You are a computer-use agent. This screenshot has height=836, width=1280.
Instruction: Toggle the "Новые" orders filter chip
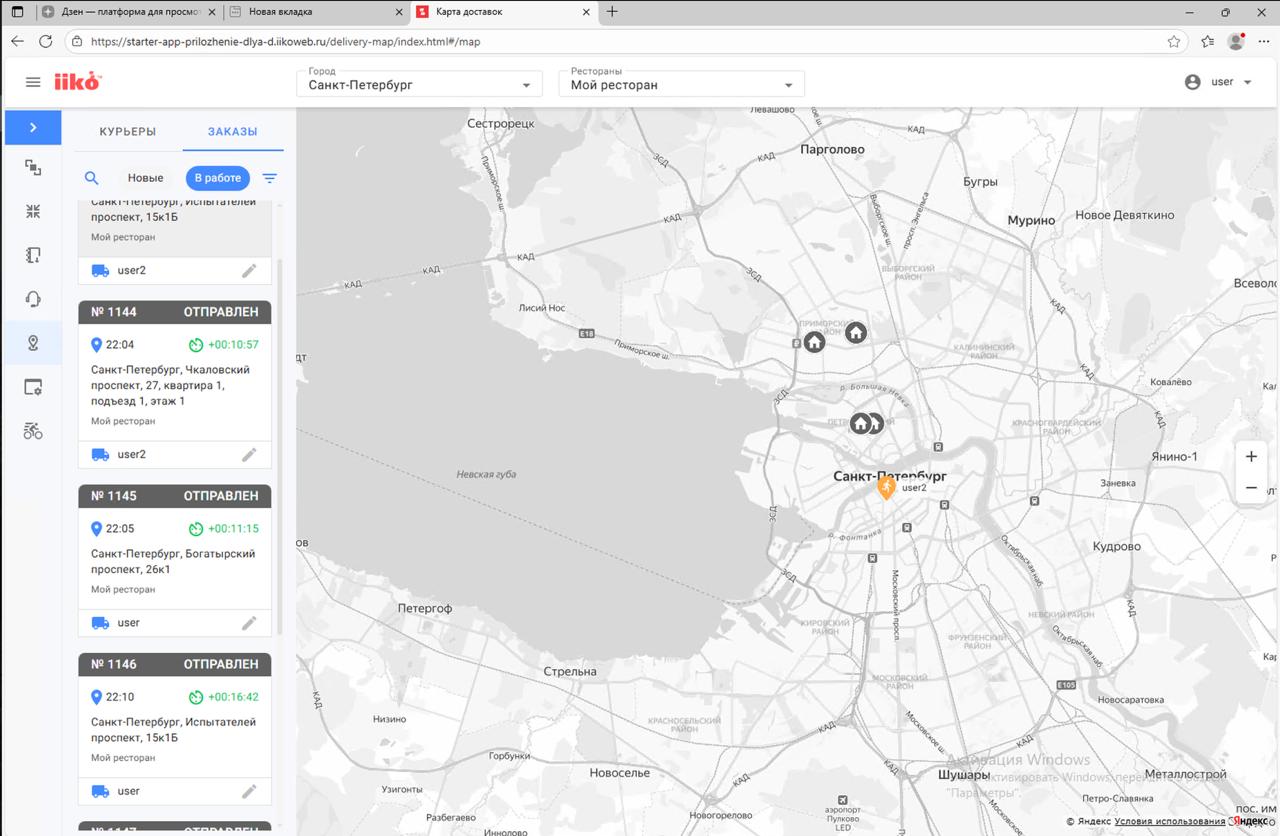pyautogui.click(x=145, y=178)
